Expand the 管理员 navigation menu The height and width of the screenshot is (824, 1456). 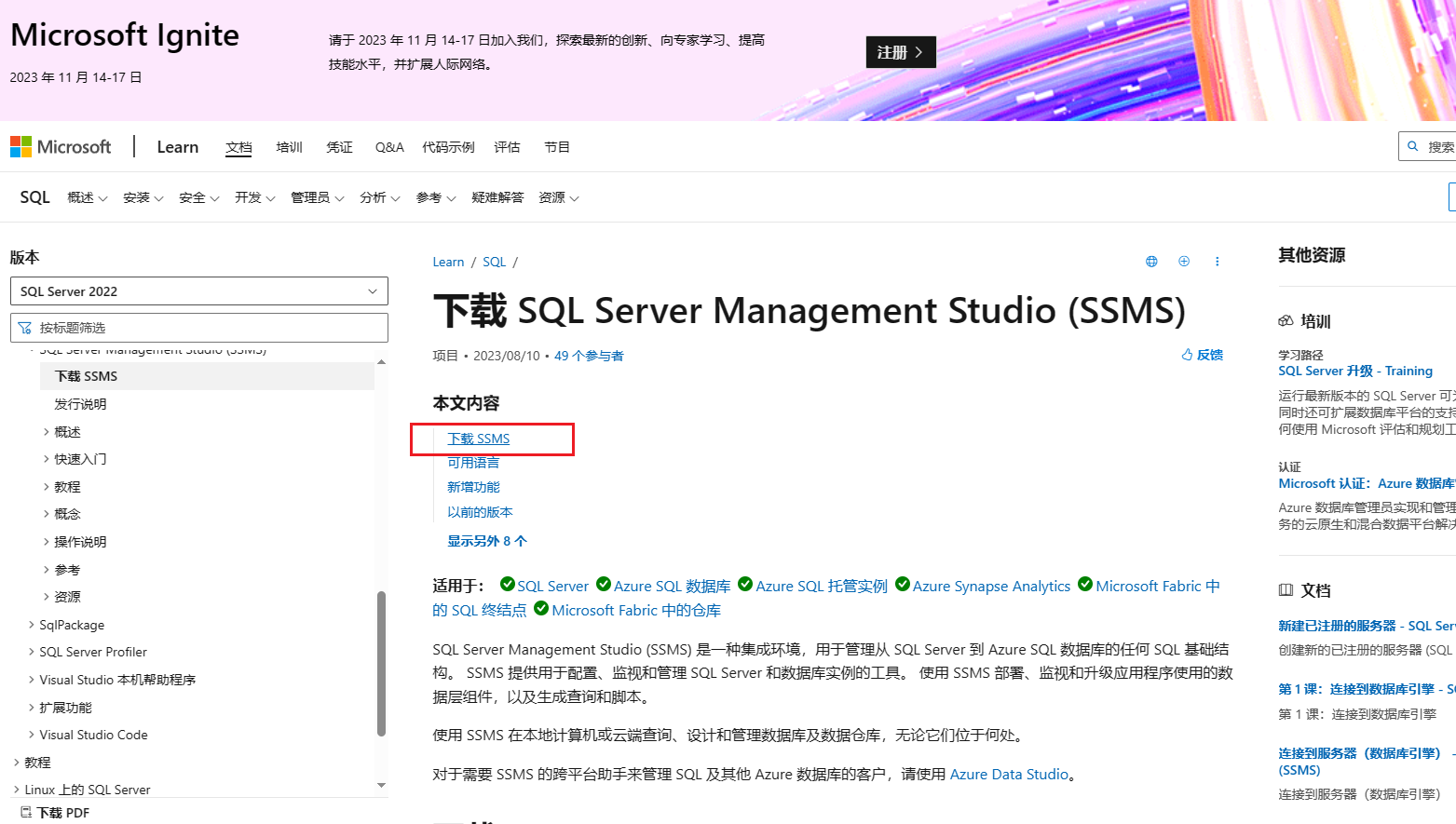(x=318, y=197)
